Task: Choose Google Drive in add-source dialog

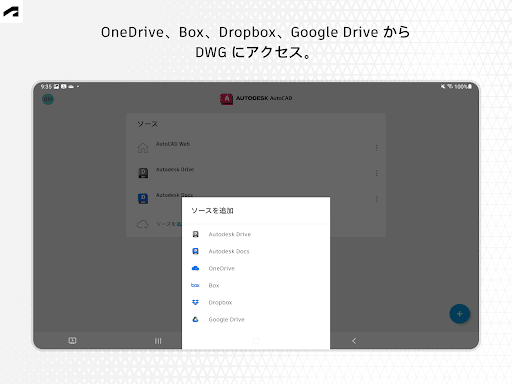Action: pyautogui.click(x=256, y=319)
